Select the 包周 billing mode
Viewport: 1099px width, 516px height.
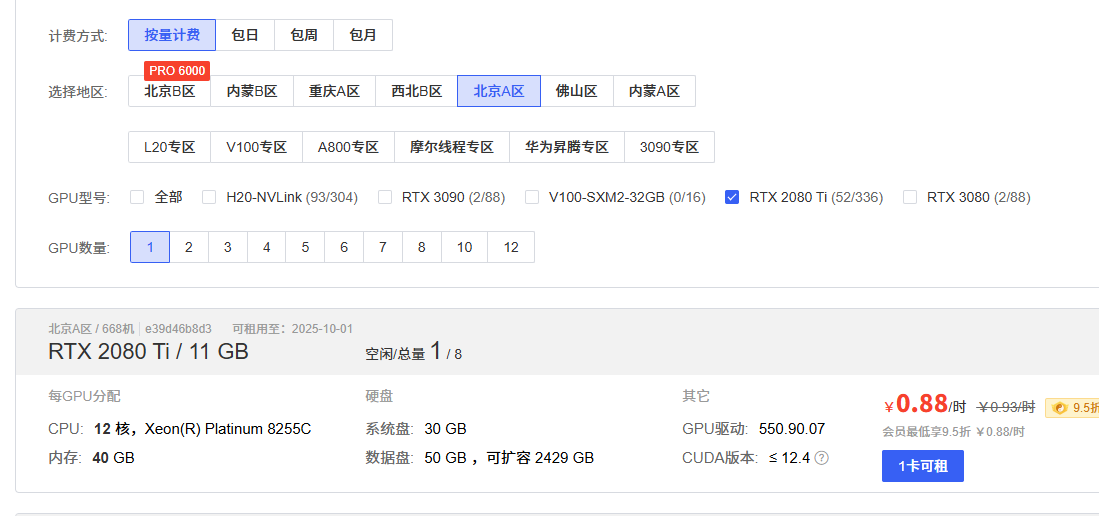304,35
